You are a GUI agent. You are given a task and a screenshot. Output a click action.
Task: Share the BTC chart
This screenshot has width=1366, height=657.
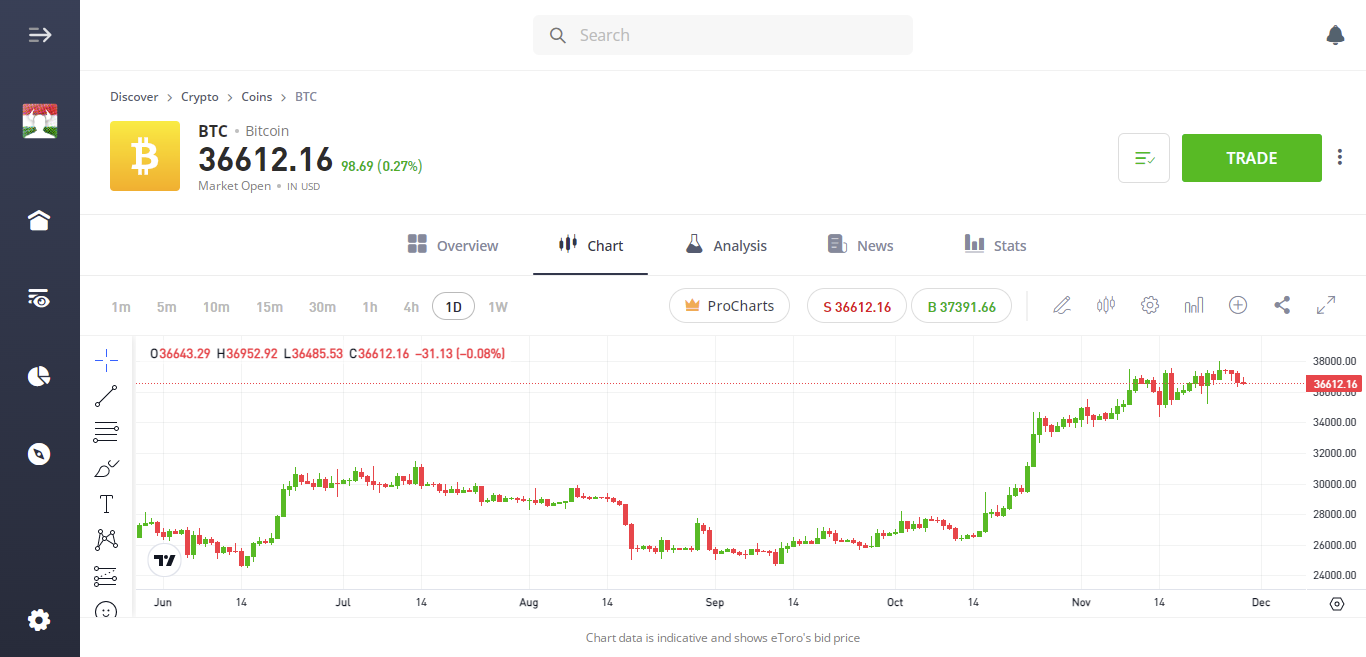point(1282,305)
